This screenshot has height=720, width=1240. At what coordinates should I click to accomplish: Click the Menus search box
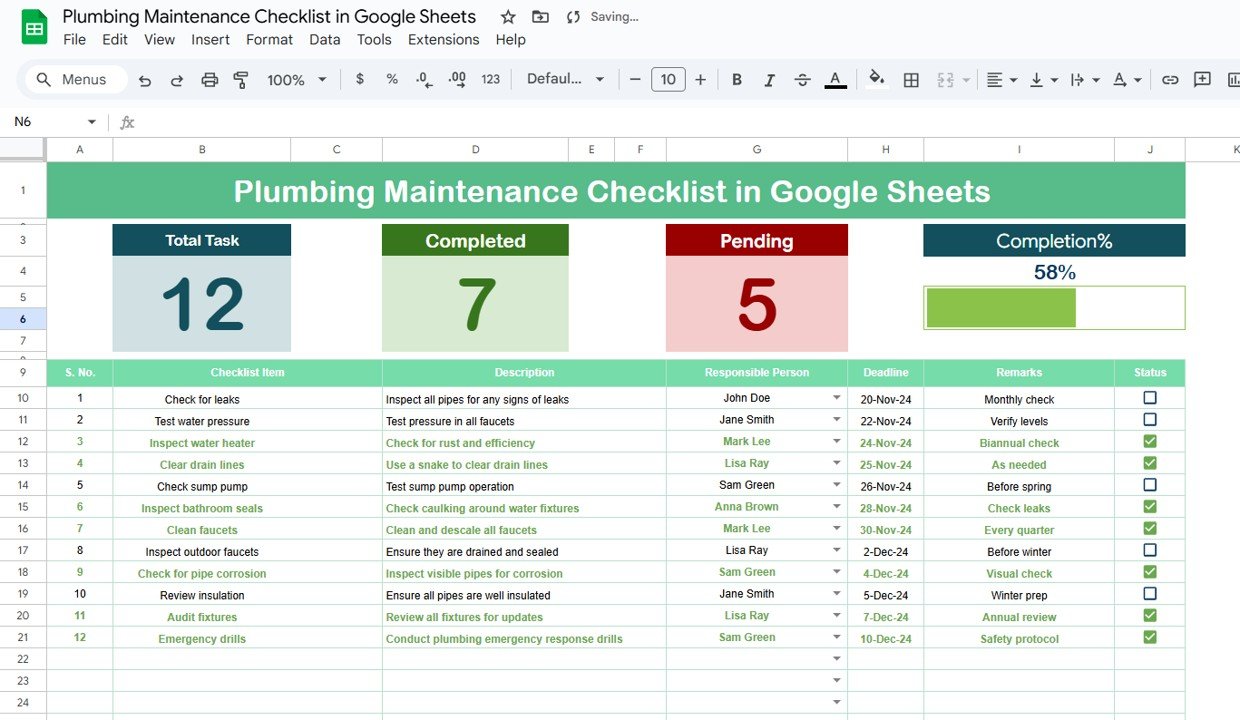pyautogui.click(x=77, y=80)
